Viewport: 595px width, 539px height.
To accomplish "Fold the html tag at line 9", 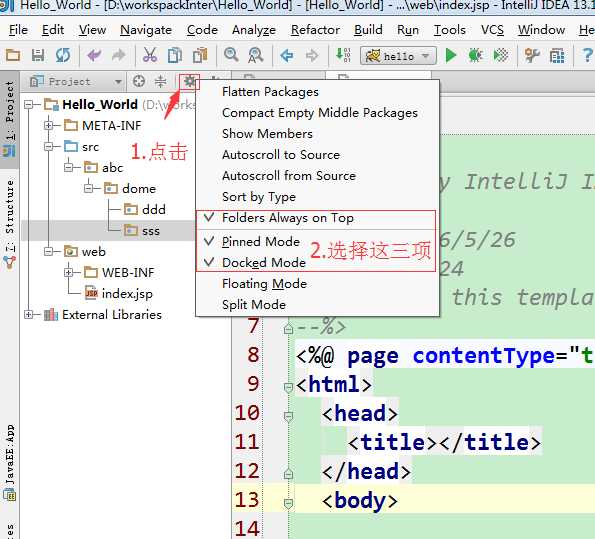I will [x=288, y=387].
